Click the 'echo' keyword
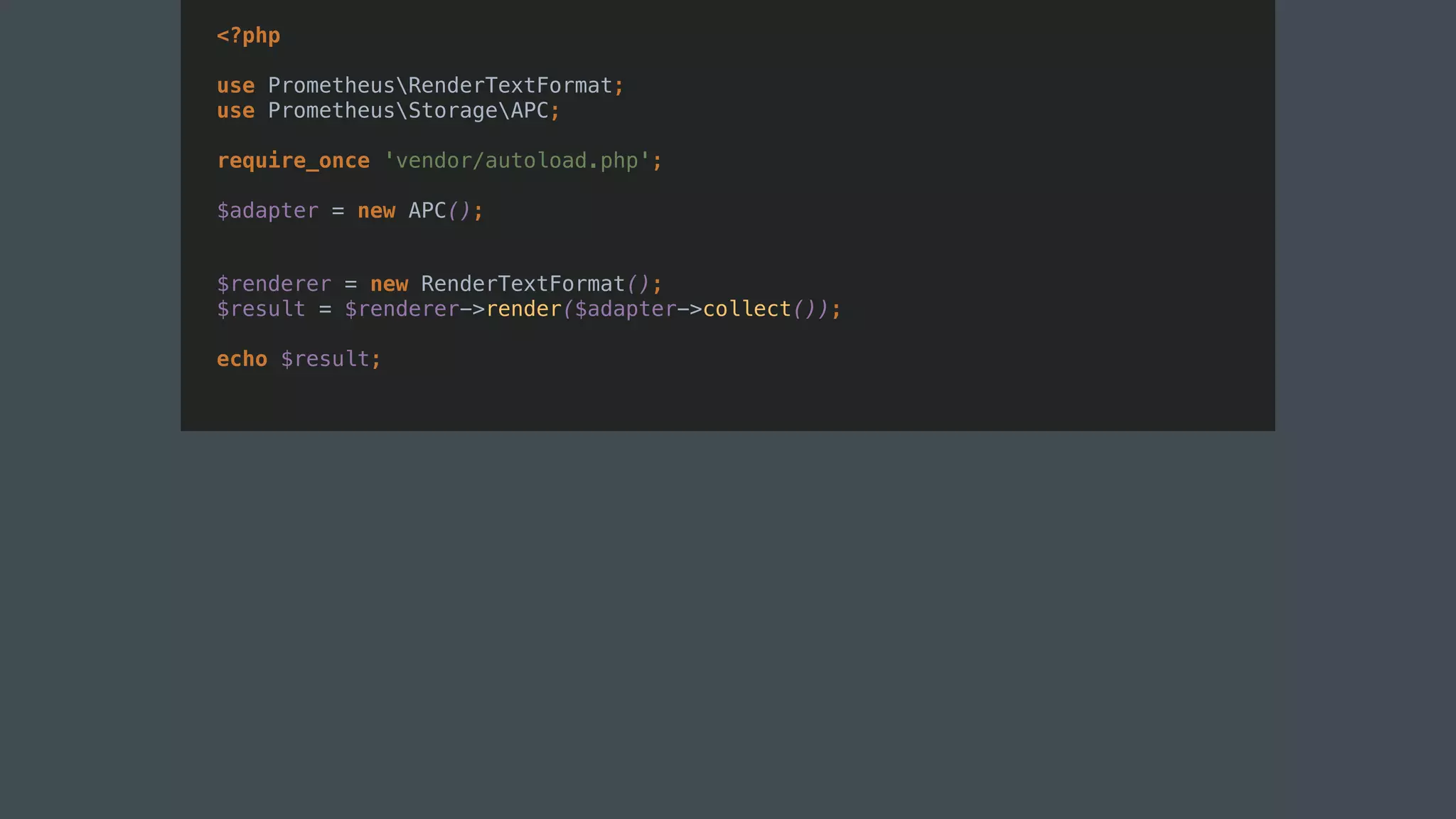The height and width of the screenshot is (819, 1456). coord(242,359)
